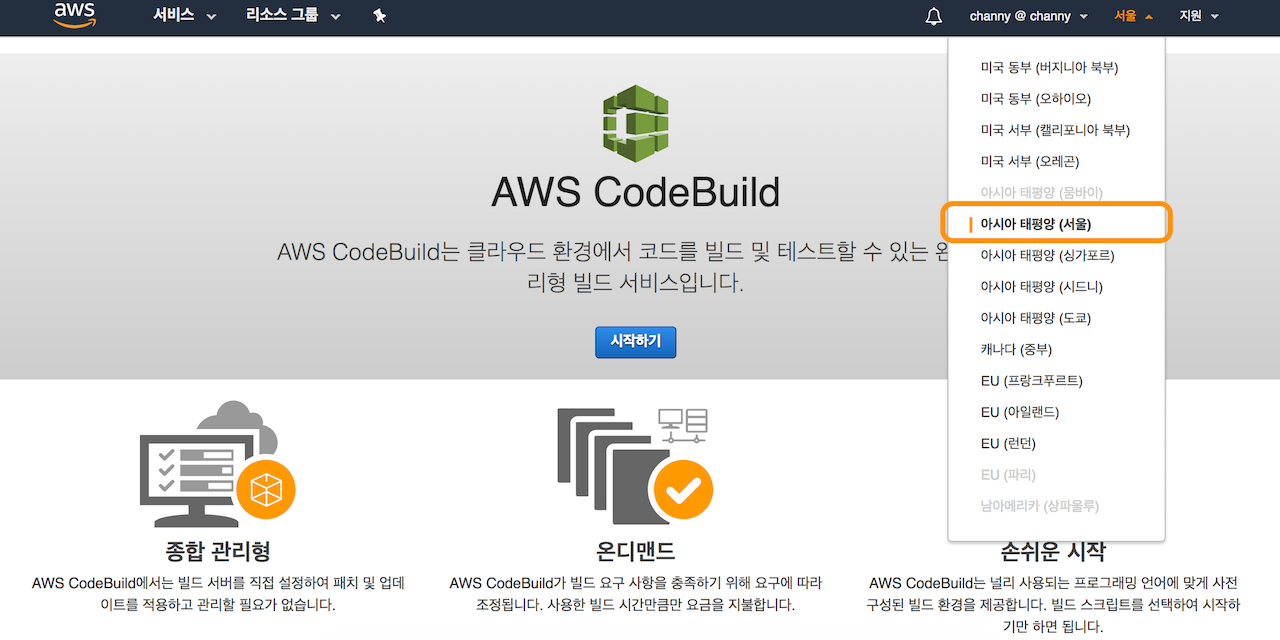Screen dimensions: 1280x640
Task: Select EU (런던) region
Action: (1008, 443)
